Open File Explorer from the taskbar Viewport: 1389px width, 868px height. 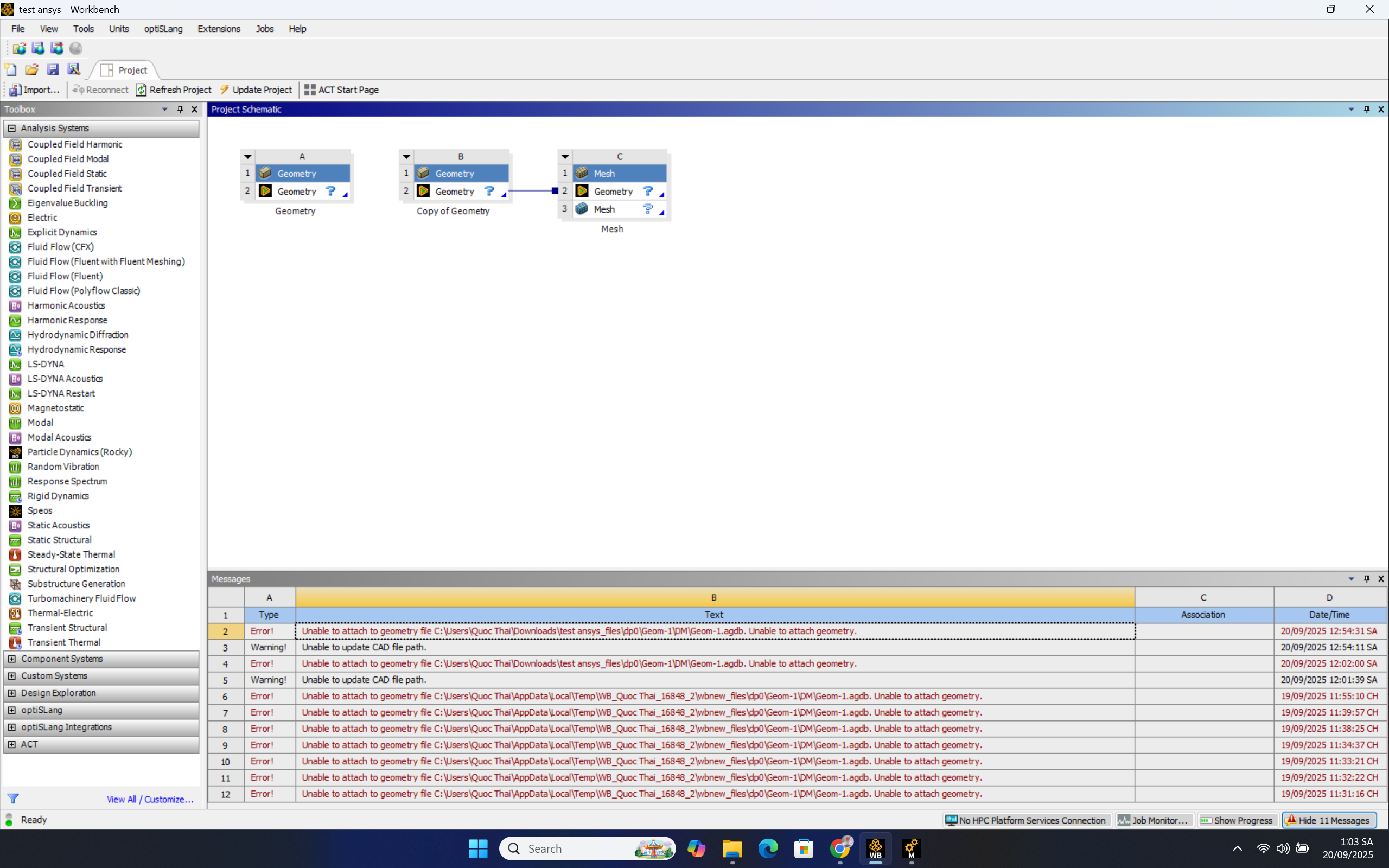click(732, 848)
